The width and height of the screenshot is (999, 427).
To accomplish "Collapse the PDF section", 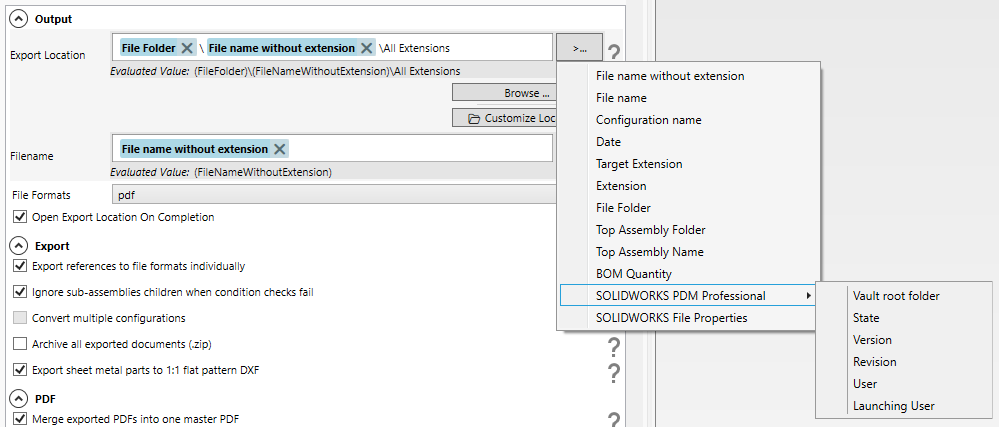I will pos(19,399).
